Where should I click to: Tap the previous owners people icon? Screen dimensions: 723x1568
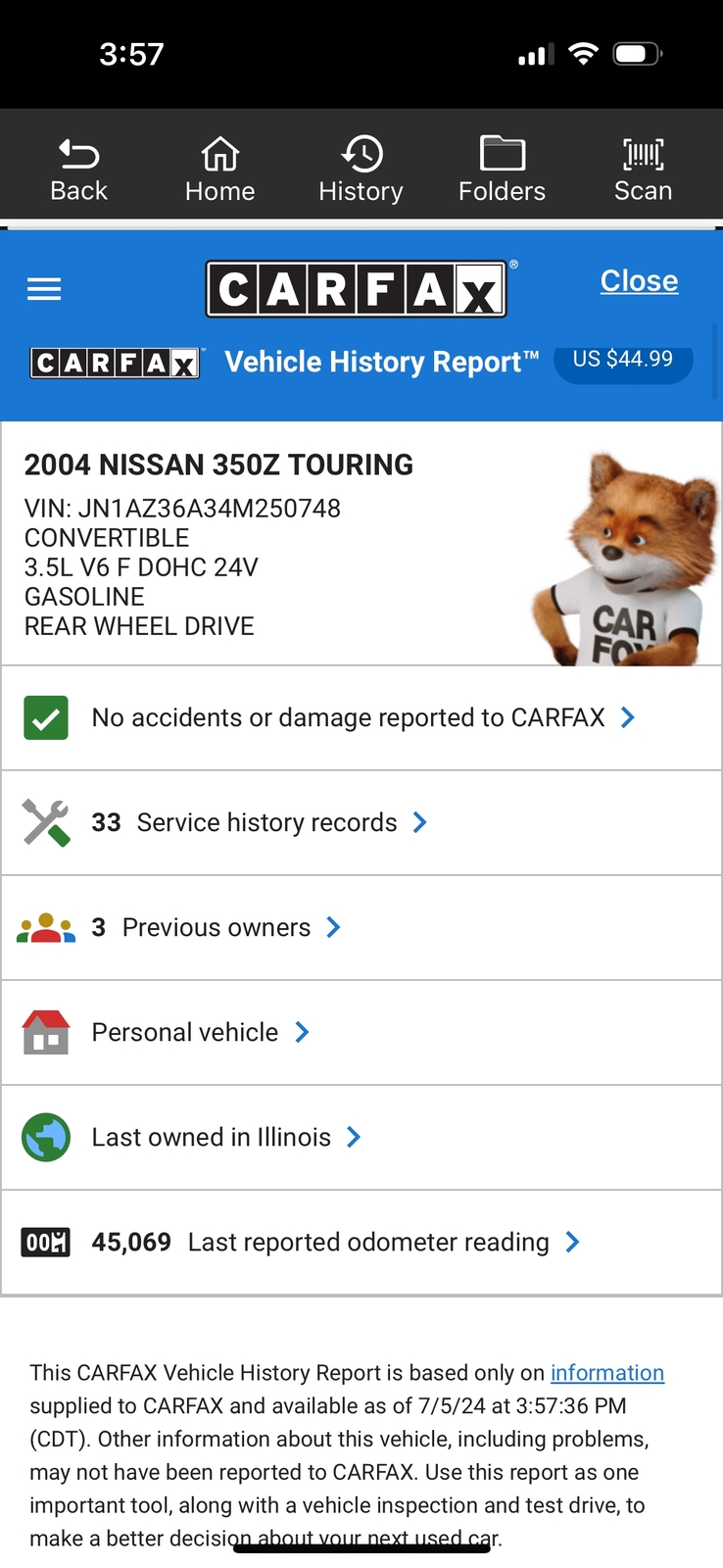coord(46,928)
